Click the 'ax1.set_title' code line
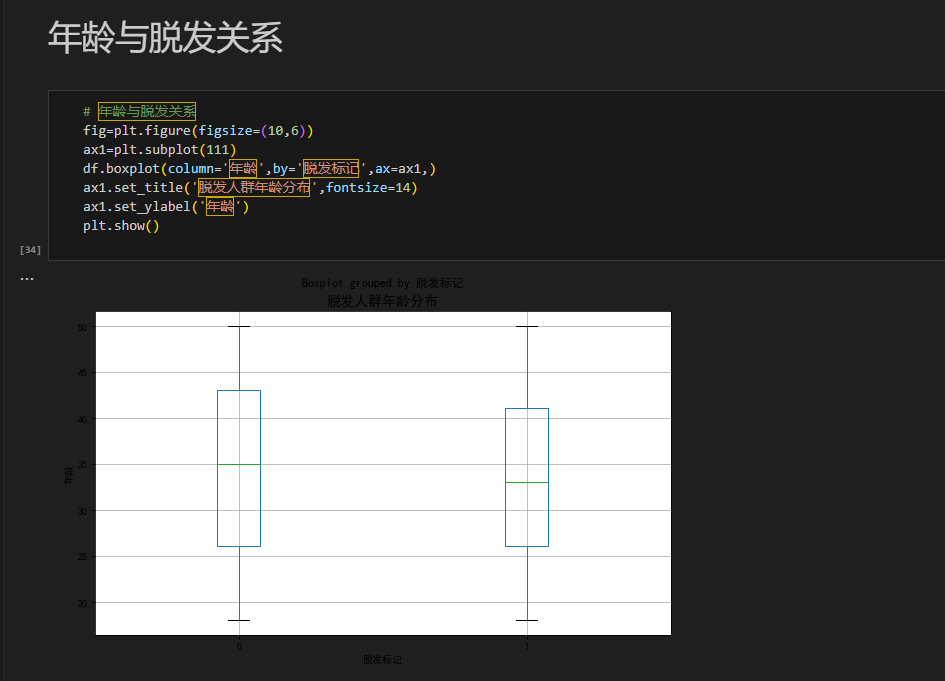Screen dimensions: 945x681 coord(250,187)
